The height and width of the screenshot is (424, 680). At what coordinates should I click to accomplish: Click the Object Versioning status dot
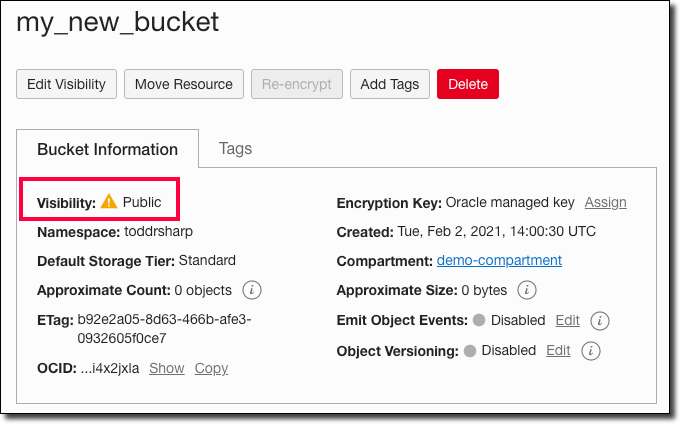click(x=469, y=351)
